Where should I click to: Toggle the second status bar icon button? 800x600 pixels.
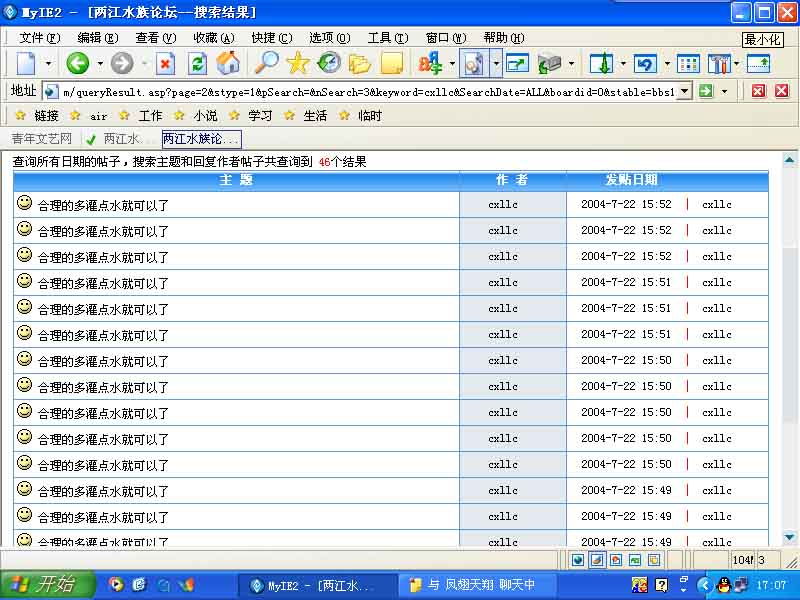point(596,560)
